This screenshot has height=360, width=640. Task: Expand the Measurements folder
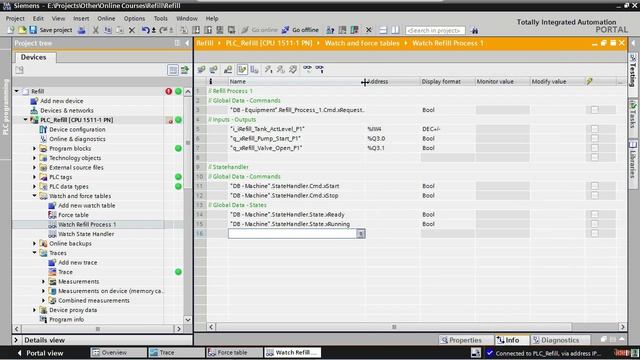click(44, 281)
